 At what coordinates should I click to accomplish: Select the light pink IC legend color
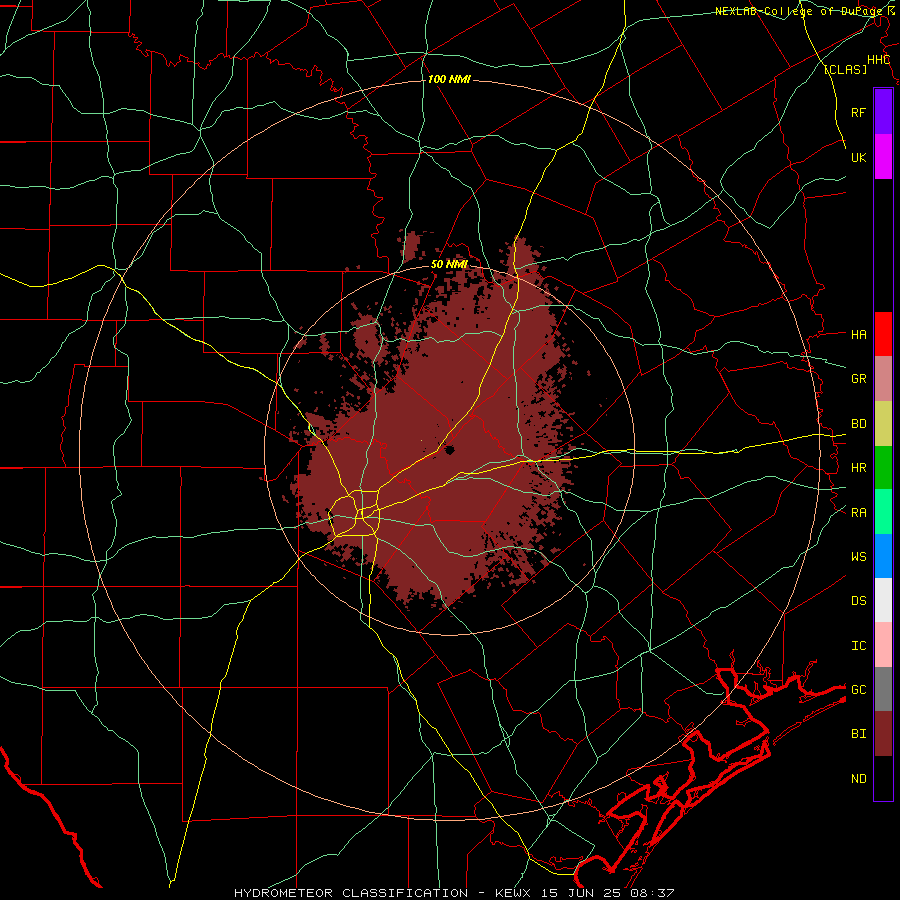coord(883,645)
